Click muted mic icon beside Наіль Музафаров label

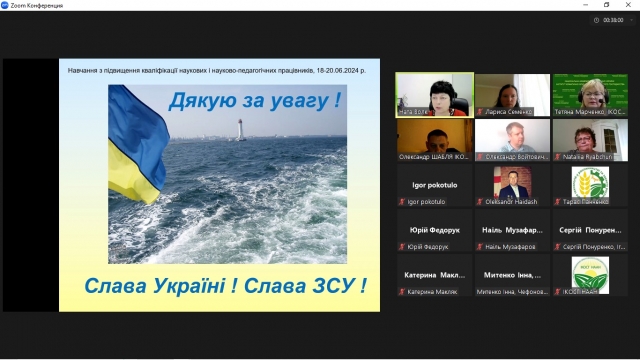coord(480,247)
